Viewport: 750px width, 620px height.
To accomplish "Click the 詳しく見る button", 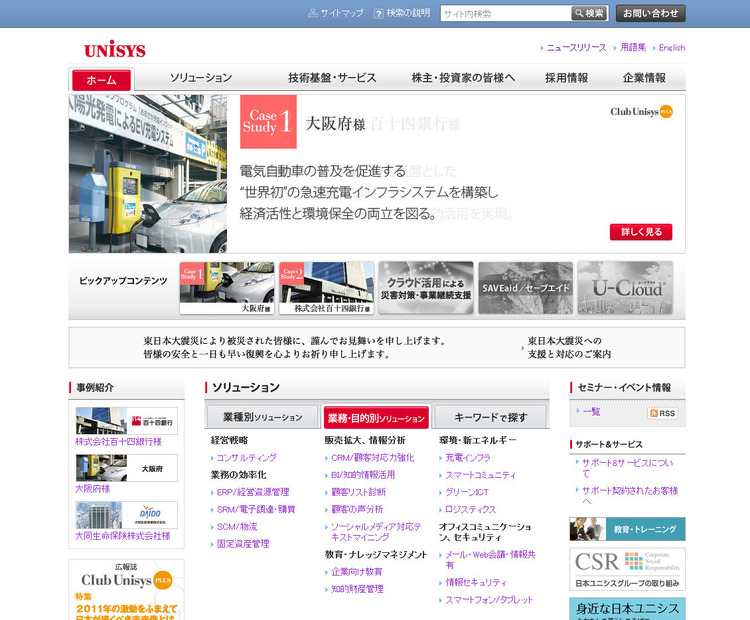I will click(x=641, y=232).
